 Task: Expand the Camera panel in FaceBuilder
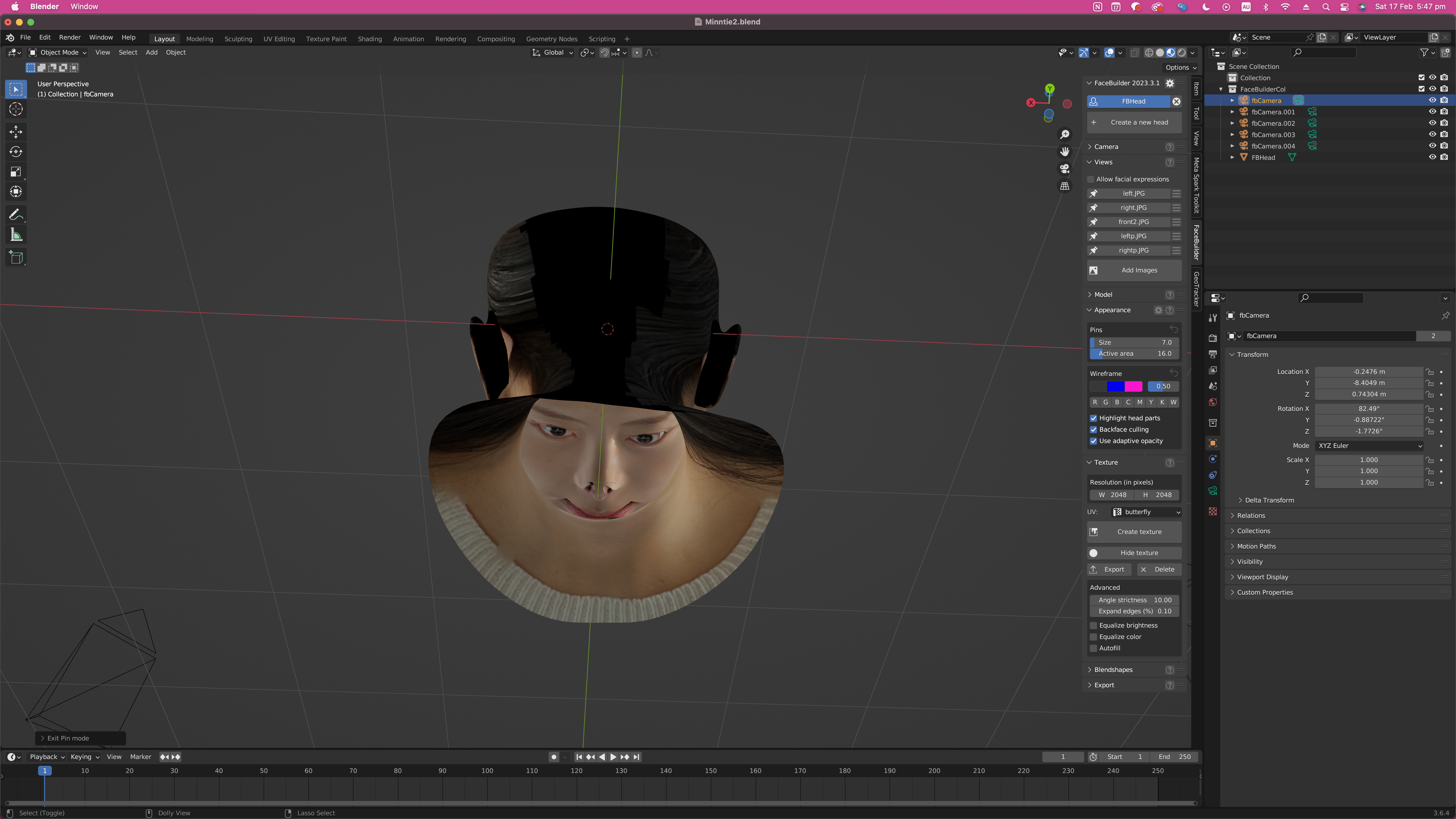coord(1106,146)
